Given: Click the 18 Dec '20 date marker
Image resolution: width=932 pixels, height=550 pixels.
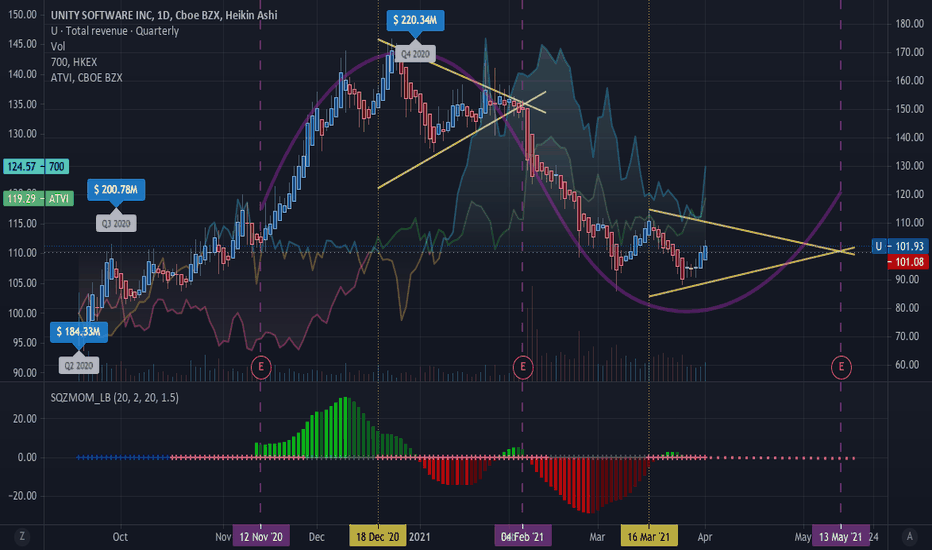Looking at the screenshot, I should point(377,537).
